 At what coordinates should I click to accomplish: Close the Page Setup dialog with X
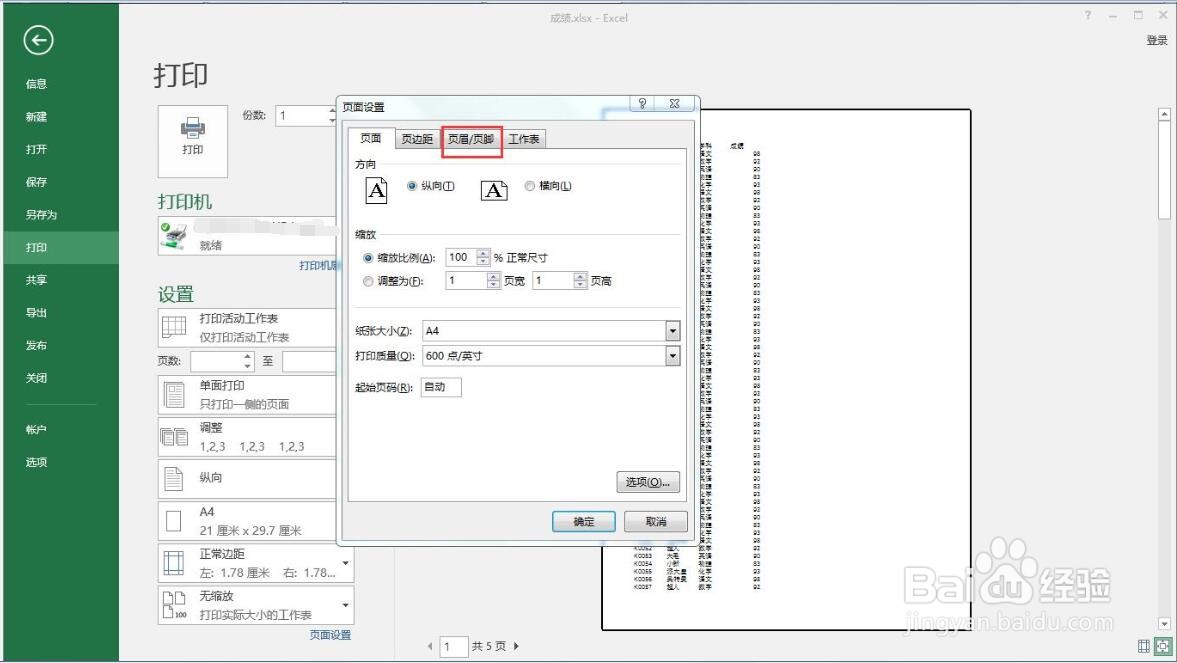pyautogui.click(x=674, y=104)
